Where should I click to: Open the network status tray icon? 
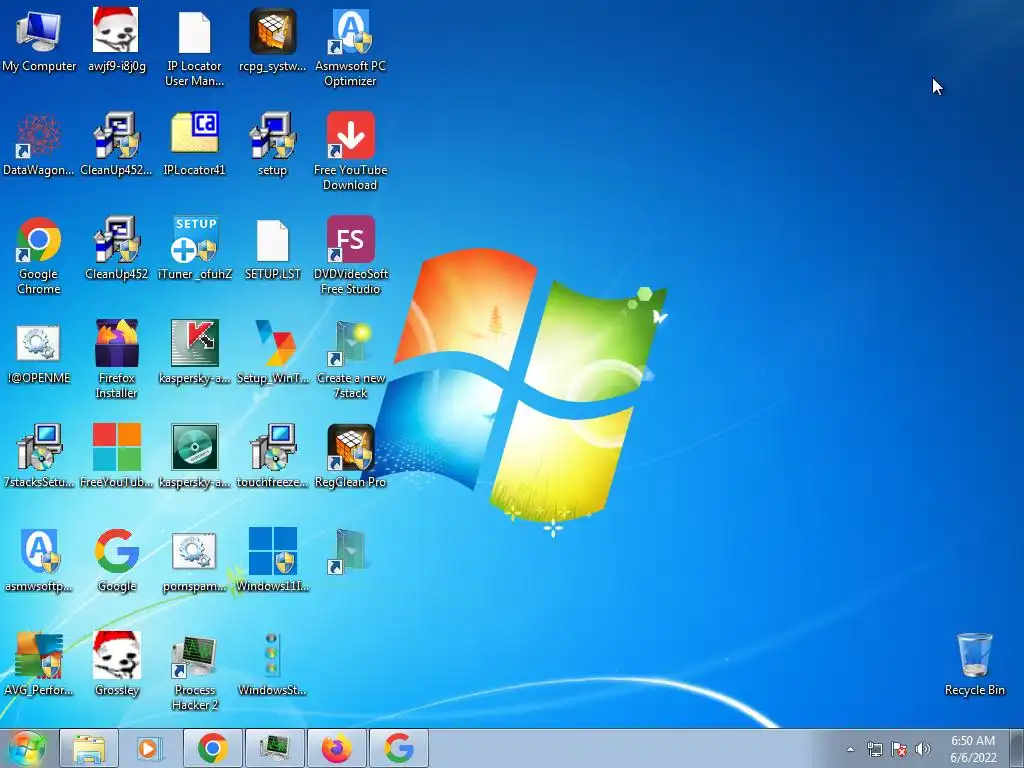tap(874, 749)
